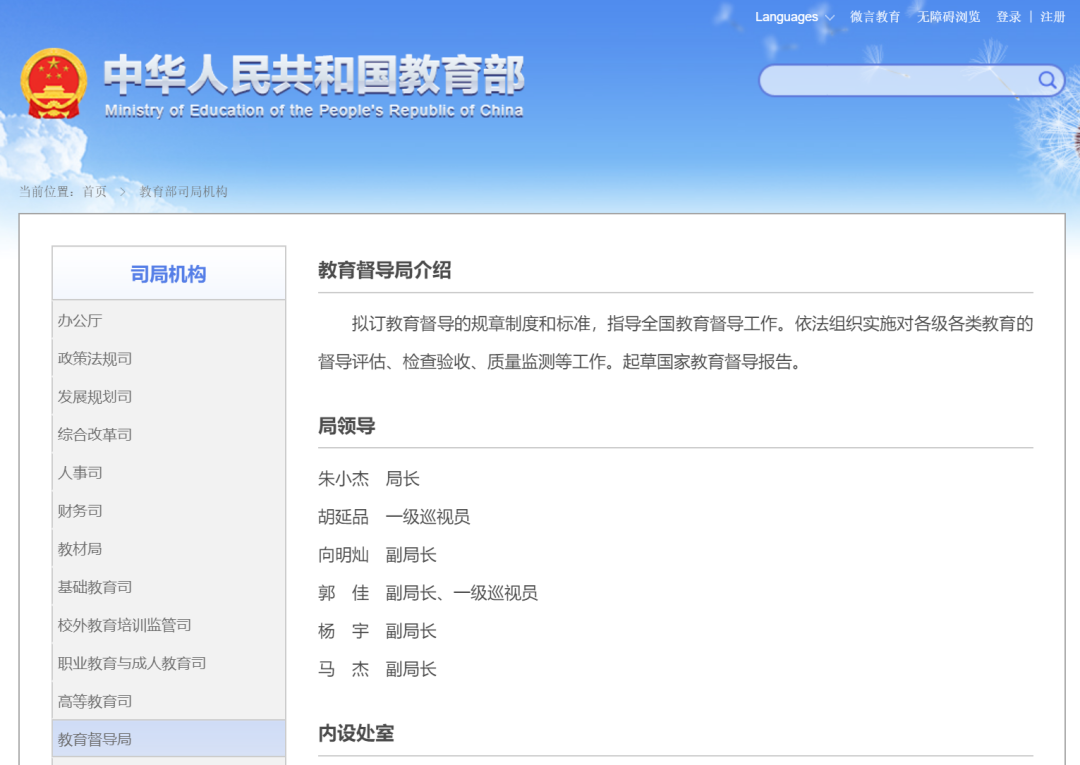Screen dimensions: 1080x765
Task: Select 办公厅 from the sidebar
Action: coord(78,320)
